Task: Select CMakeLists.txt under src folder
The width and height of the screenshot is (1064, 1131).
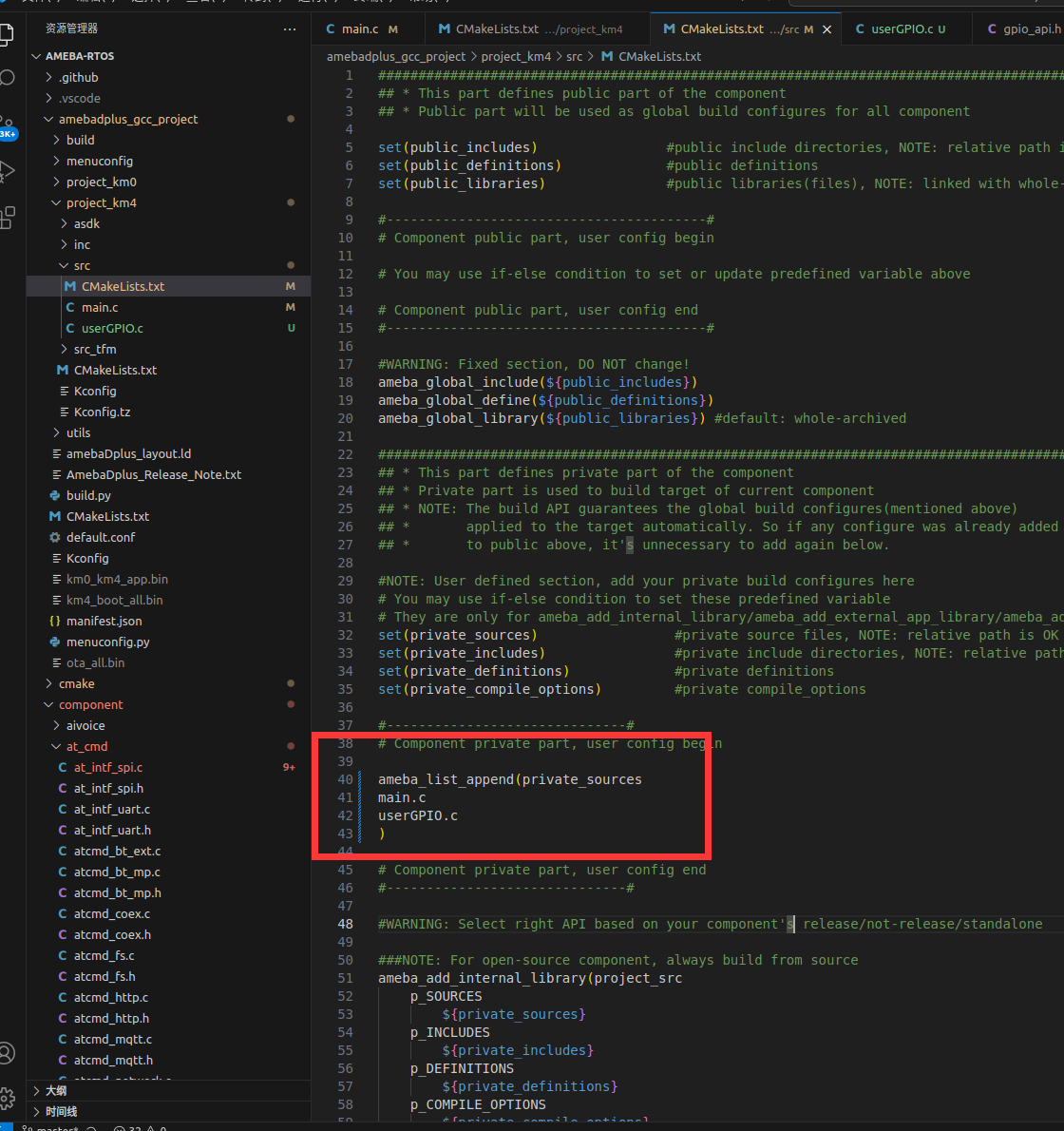Action: click(x=169, y=286)
